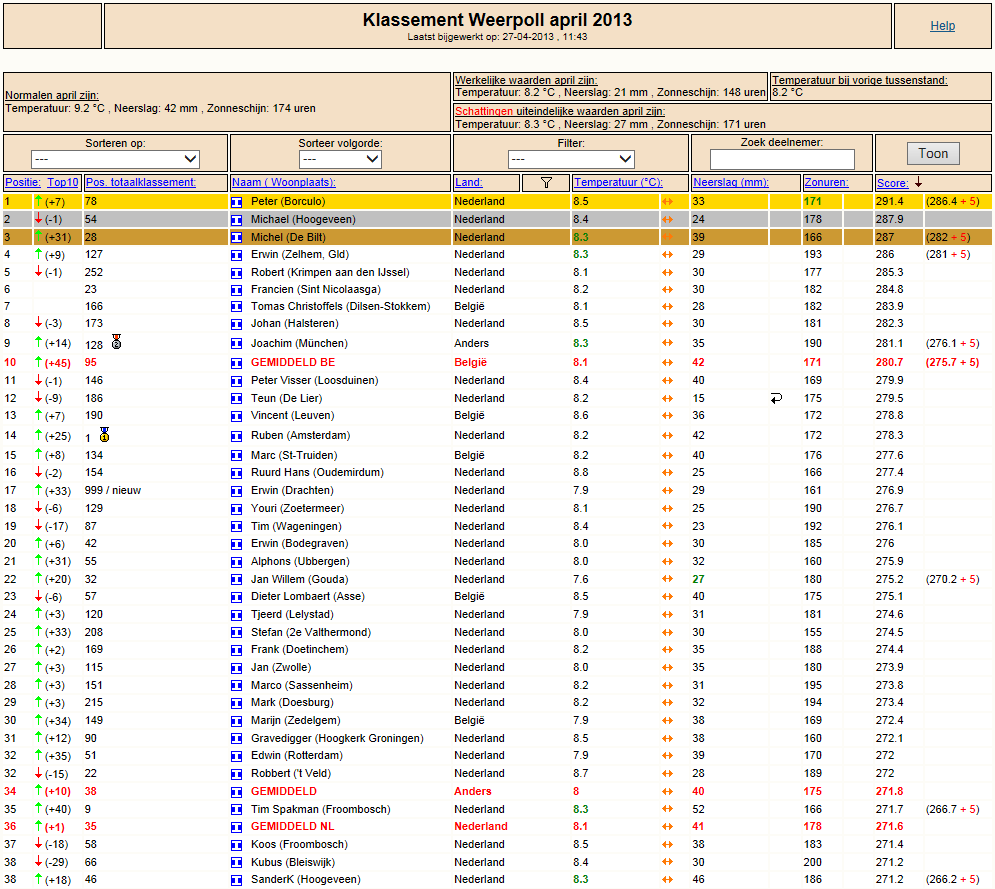Click the bronze medal icon in Joachim's row
The image size is (995, 889).
pyautogui.click(x=116, y=342)
